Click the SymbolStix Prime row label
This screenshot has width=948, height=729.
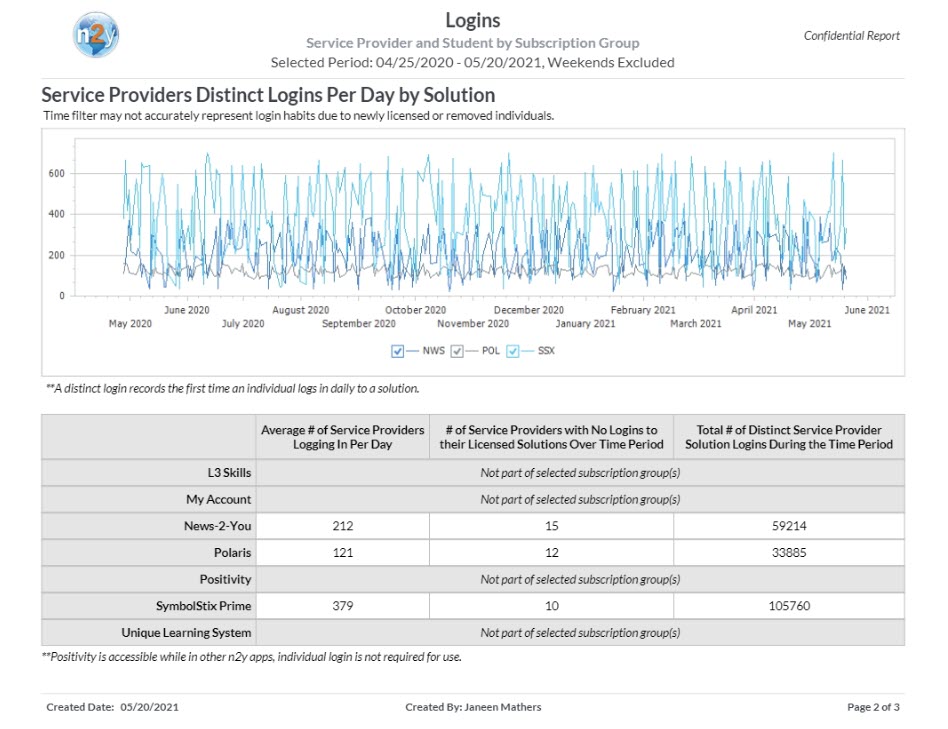point(203,606)
